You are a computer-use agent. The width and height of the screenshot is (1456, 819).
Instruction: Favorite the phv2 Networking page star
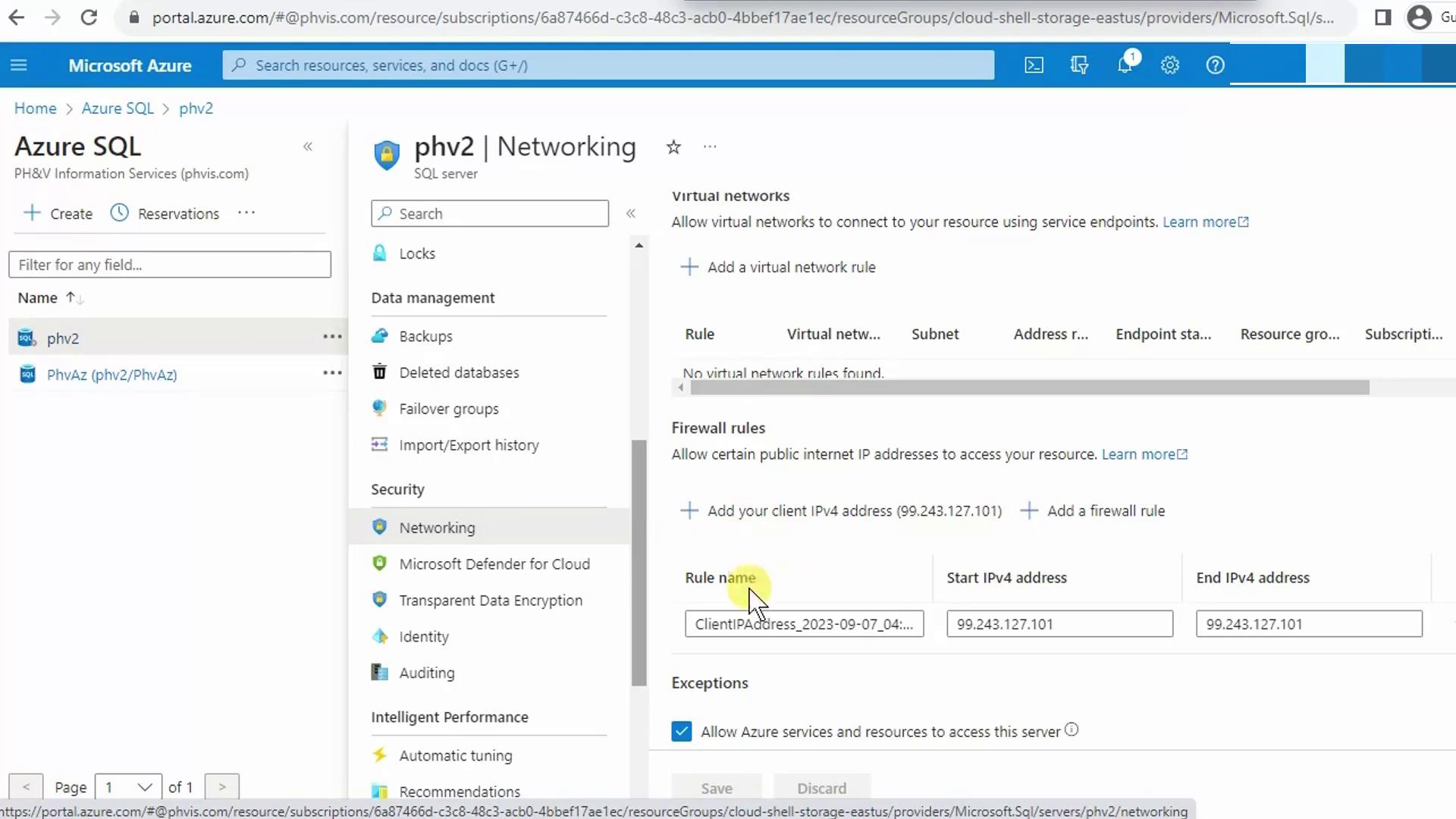tap(673, 147)
